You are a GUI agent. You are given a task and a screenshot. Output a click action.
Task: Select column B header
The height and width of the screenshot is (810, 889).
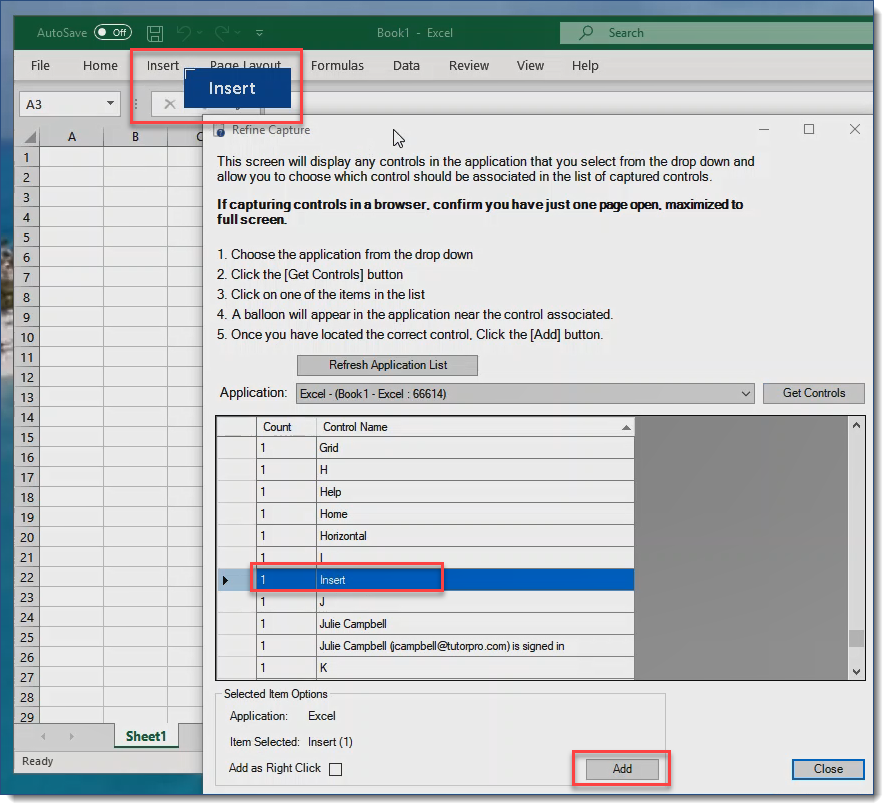[x=136, y=137]
